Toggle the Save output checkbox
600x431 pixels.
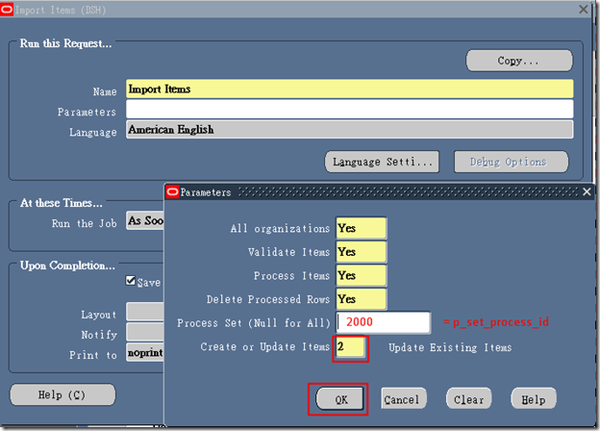pos(130,281)
